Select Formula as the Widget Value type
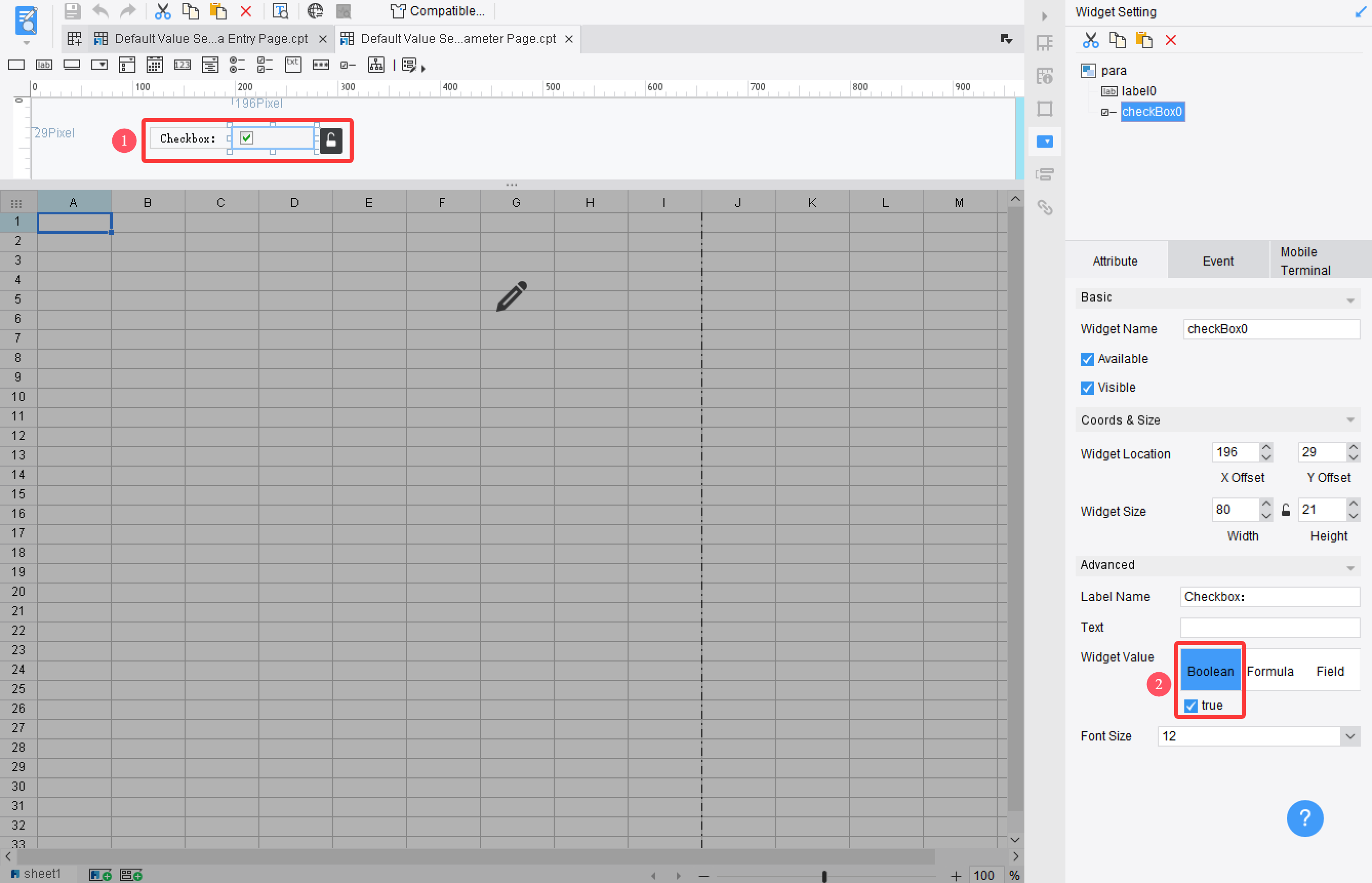The width and height of the screenshot is (1372, 883). 1271,671
